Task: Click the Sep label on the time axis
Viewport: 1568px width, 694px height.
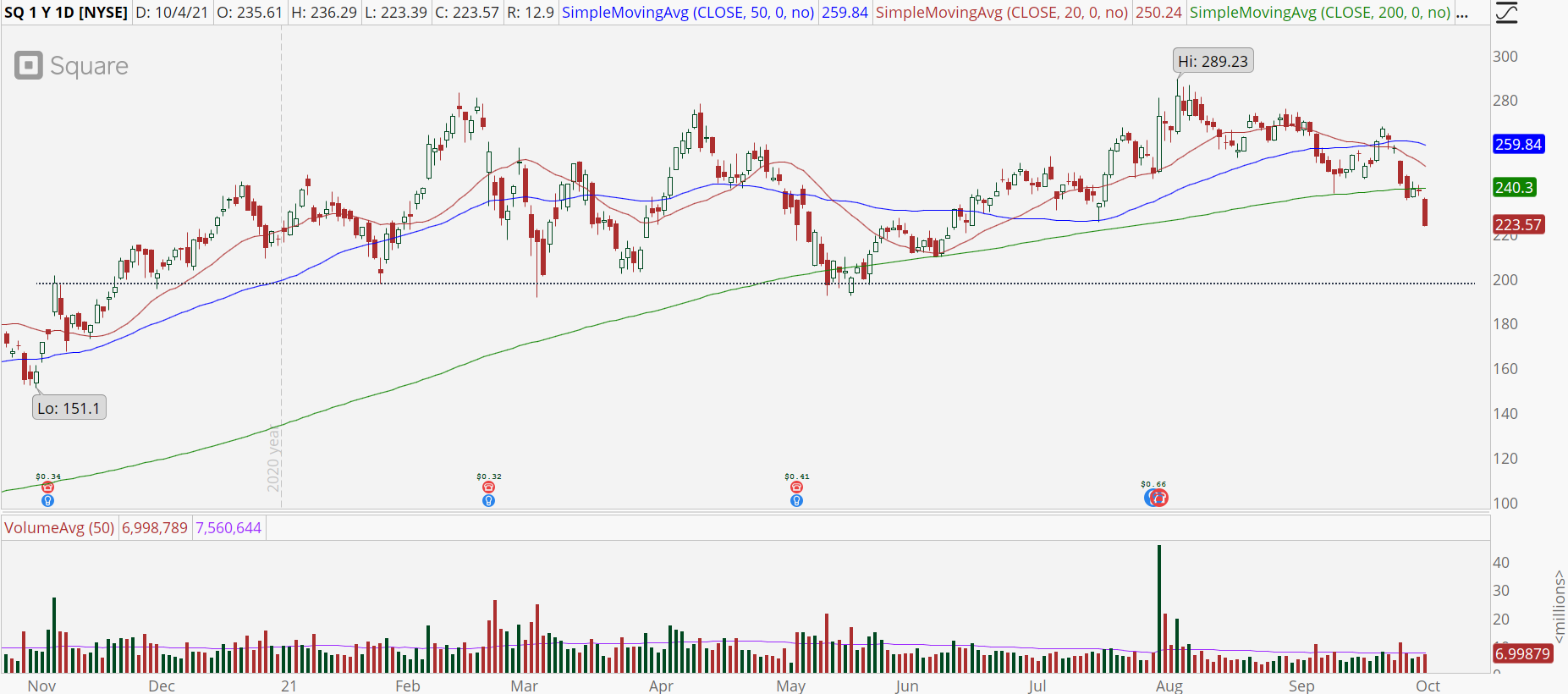Action: click(1301, 686)
